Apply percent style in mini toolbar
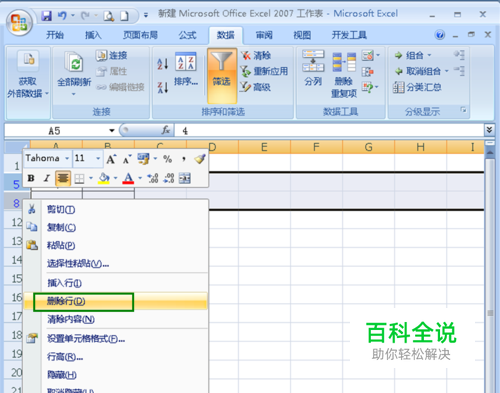Screen dimensions: 500x393 (x=167, y=159)
